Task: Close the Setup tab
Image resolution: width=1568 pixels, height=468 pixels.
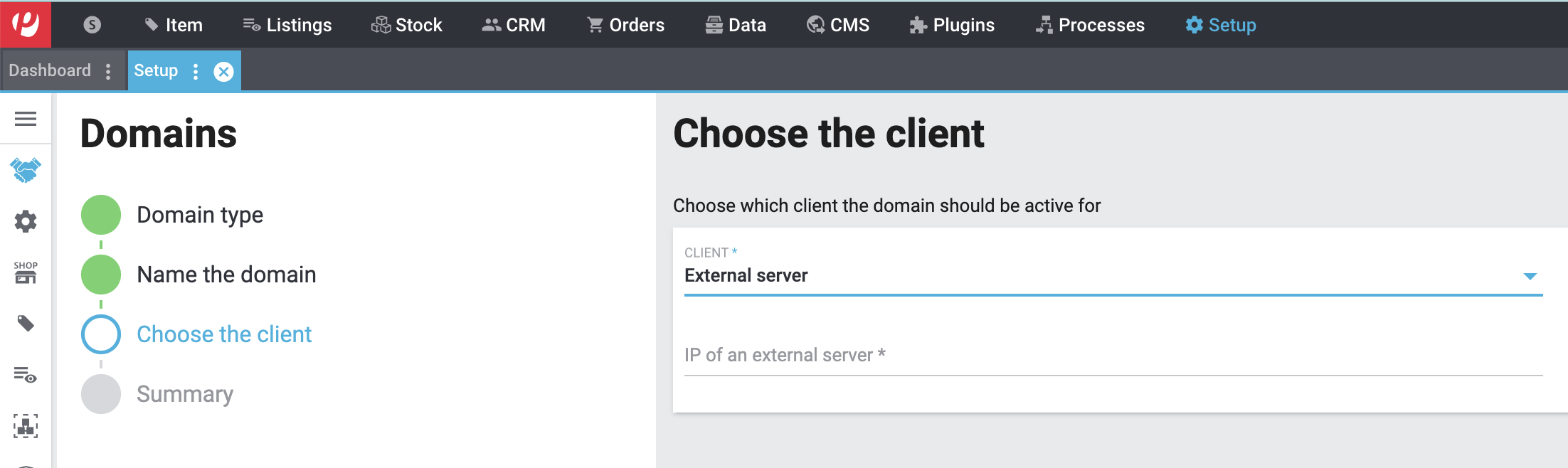Action: [x=223, y=71]
